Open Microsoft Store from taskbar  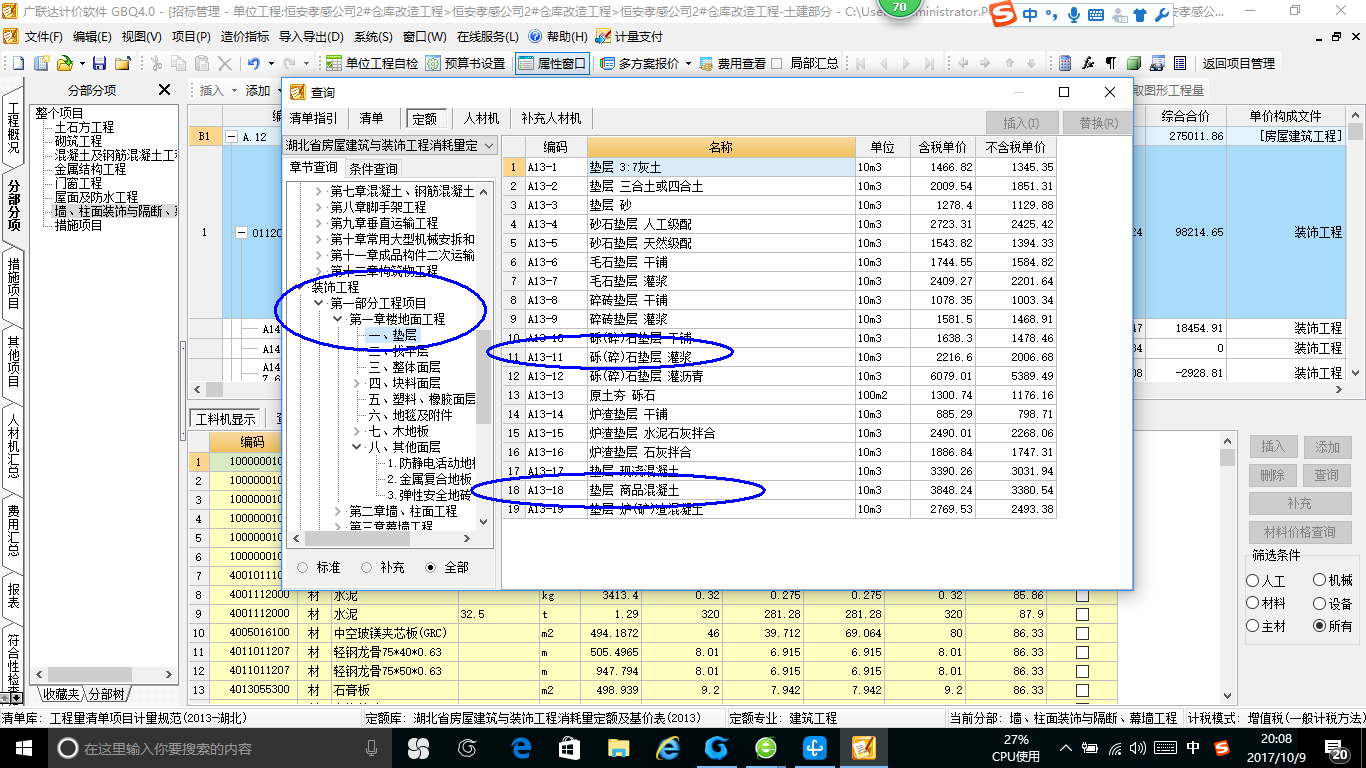[x=569, y=747]
